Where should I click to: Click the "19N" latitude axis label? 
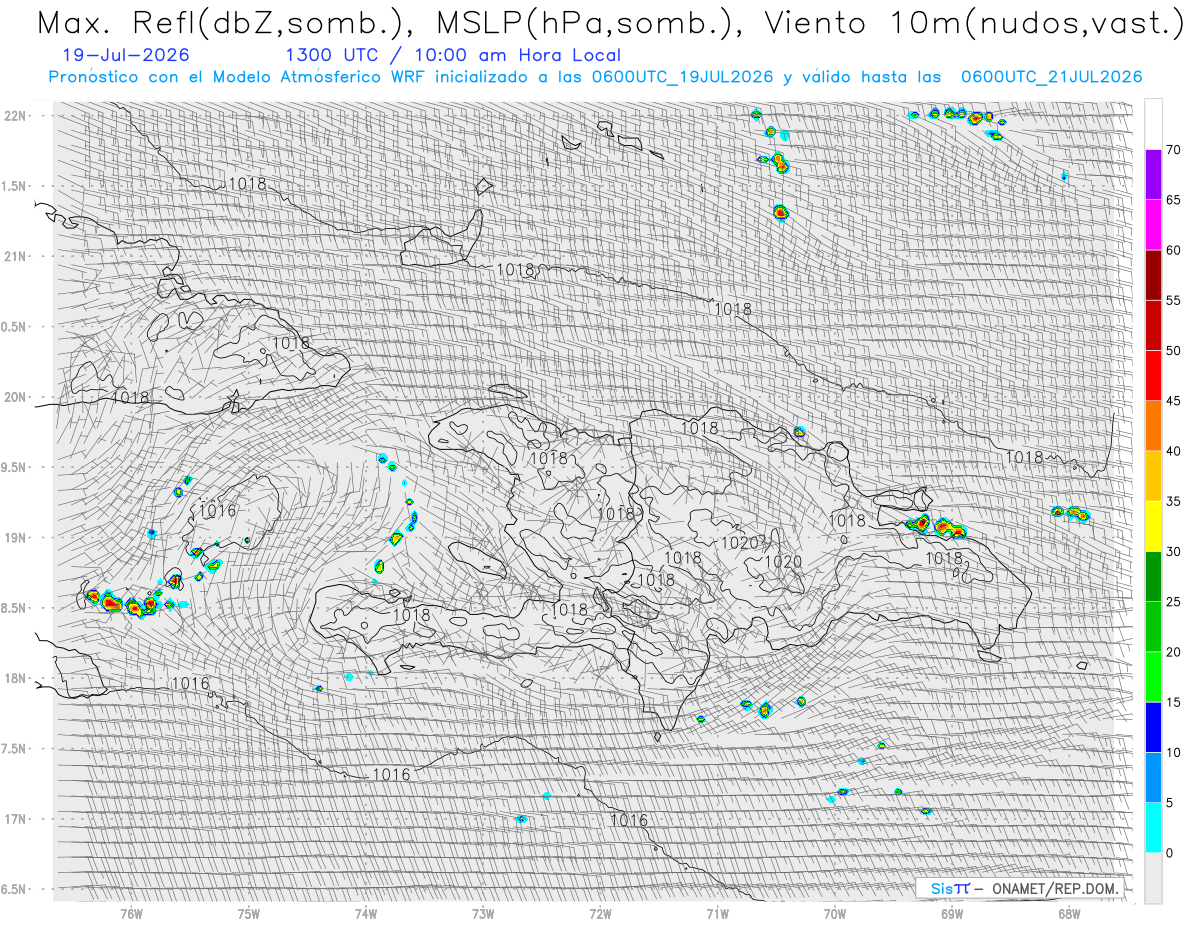point(15,538)
